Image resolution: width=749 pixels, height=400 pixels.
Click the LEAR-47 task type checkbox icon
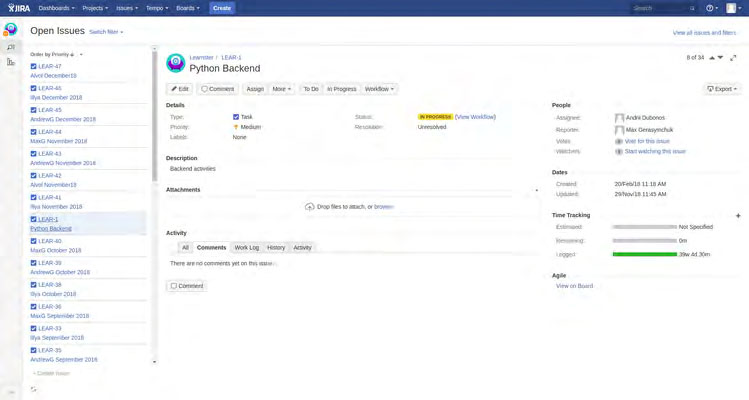[x=34, y=67]
